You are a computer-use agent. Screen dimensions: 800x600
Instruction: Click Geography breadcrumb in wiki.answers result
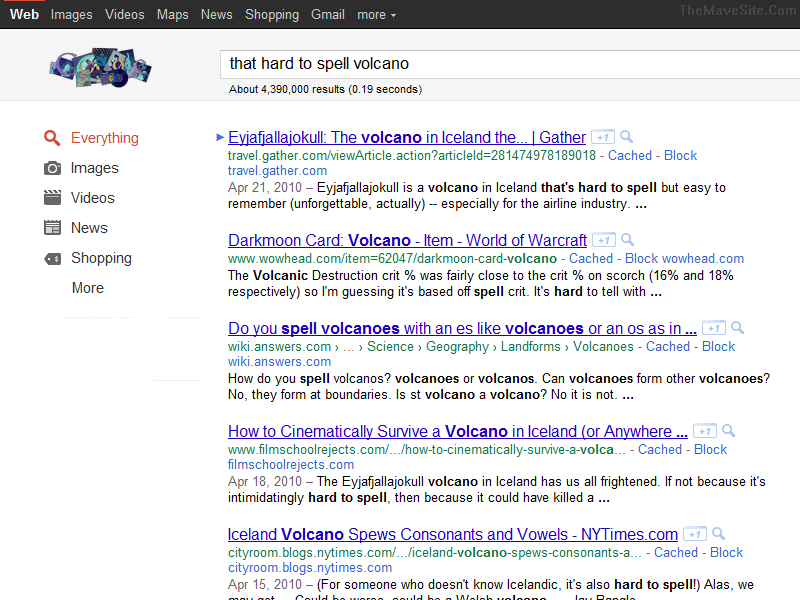tap(457, 347)
